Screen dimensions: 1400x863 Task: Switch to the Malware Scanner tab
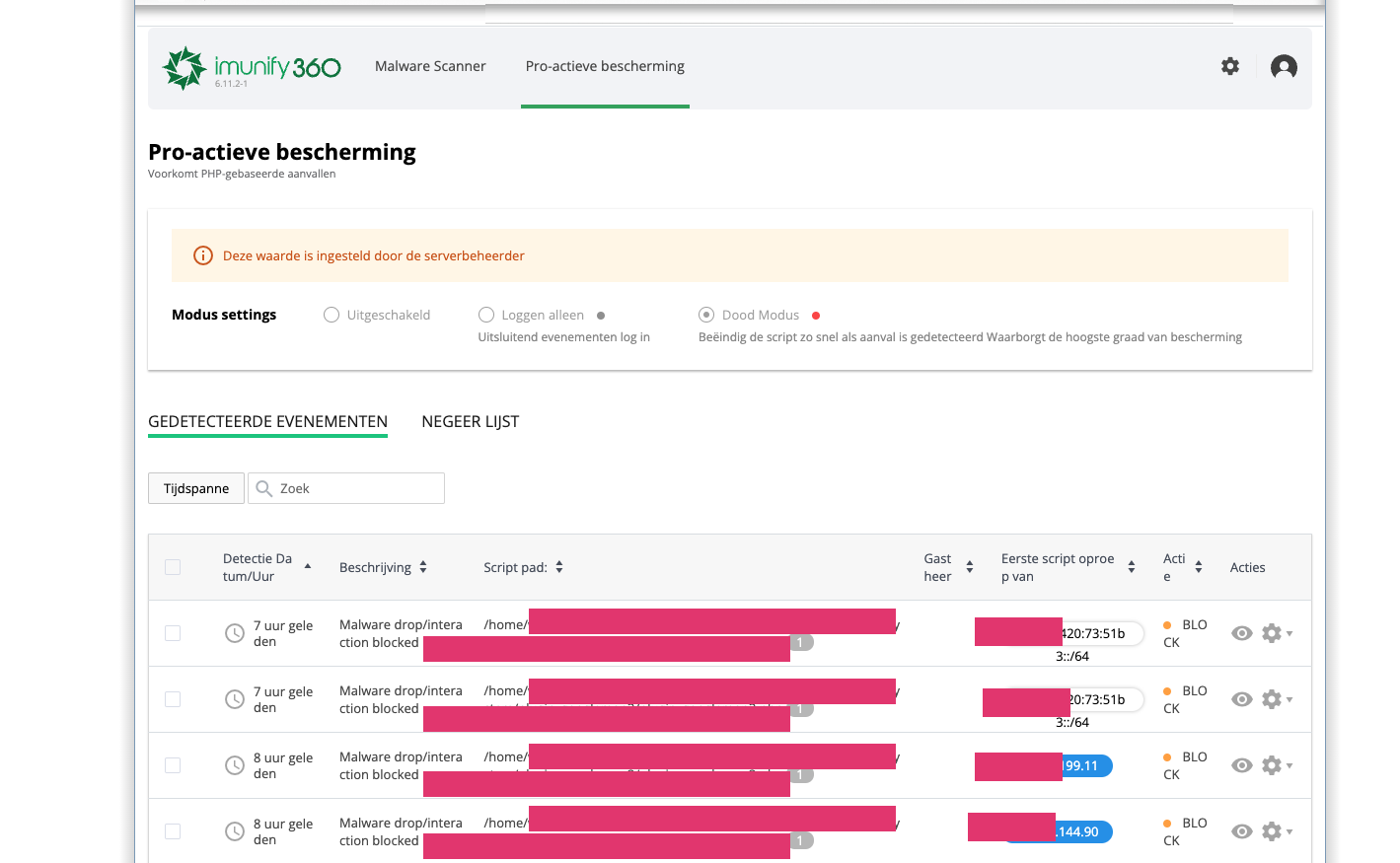(430, 66)
